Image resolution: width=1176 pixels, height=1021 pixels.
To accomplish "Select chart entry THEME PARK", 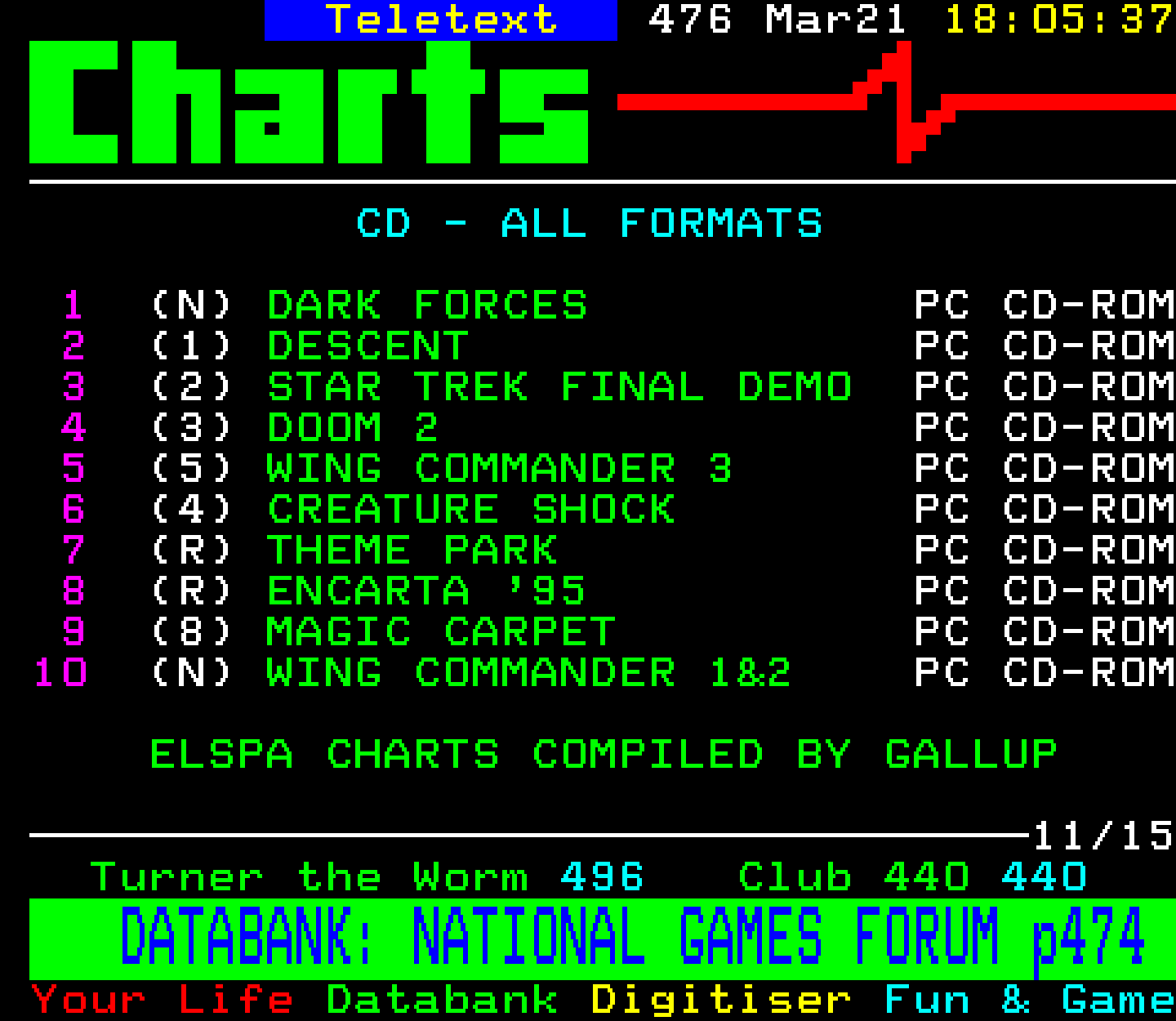I will tap(412, 551).
